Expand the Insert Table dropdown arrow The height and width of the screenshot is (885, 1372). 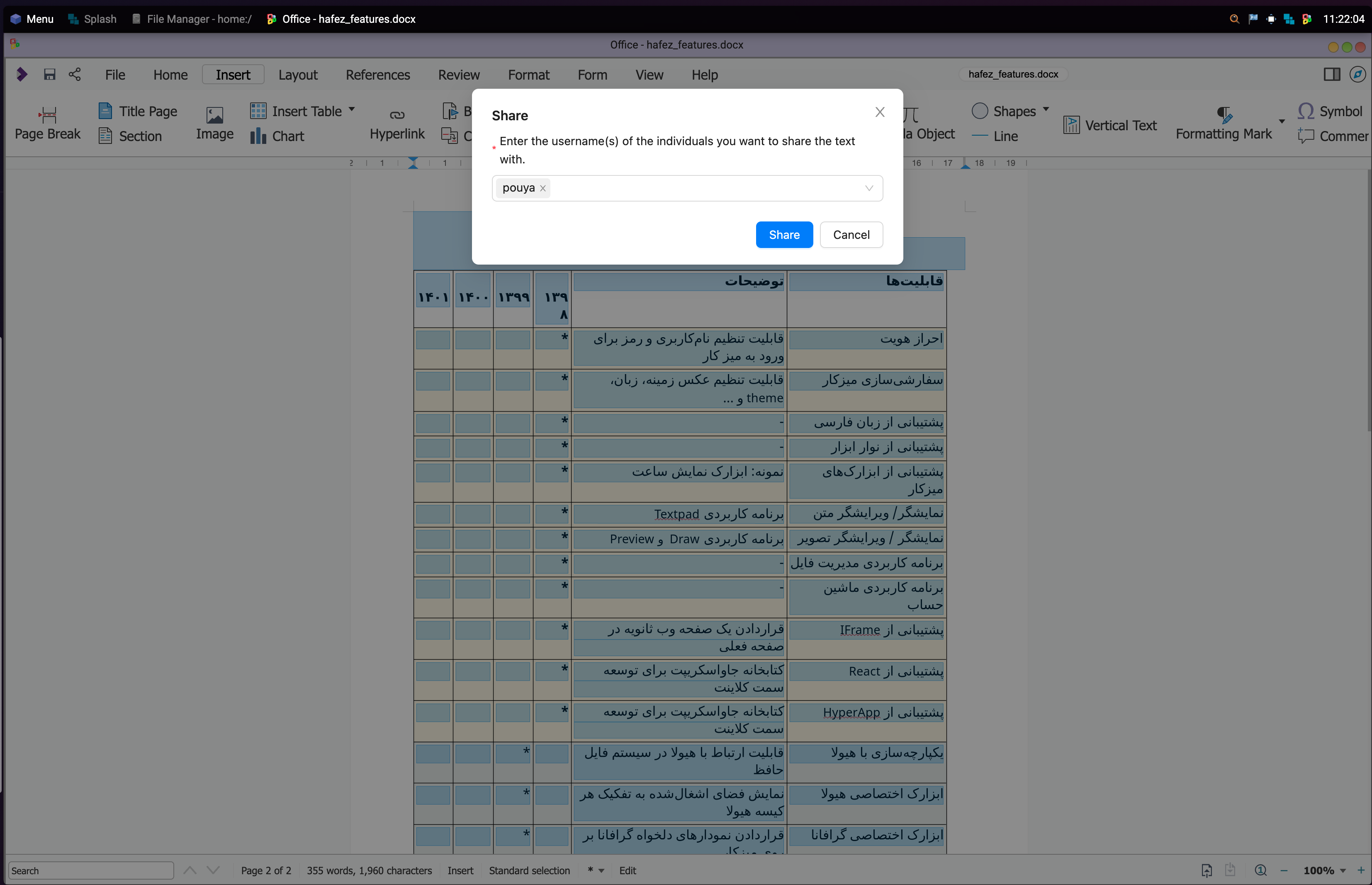tap(352, 109)
